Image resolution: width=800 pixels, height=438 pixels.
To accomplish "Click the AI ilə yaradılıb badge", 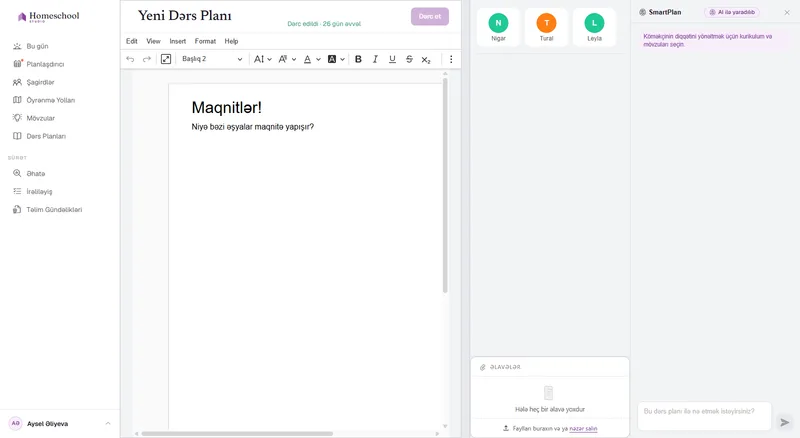I will pyautogui.click(x=732, y=12).
